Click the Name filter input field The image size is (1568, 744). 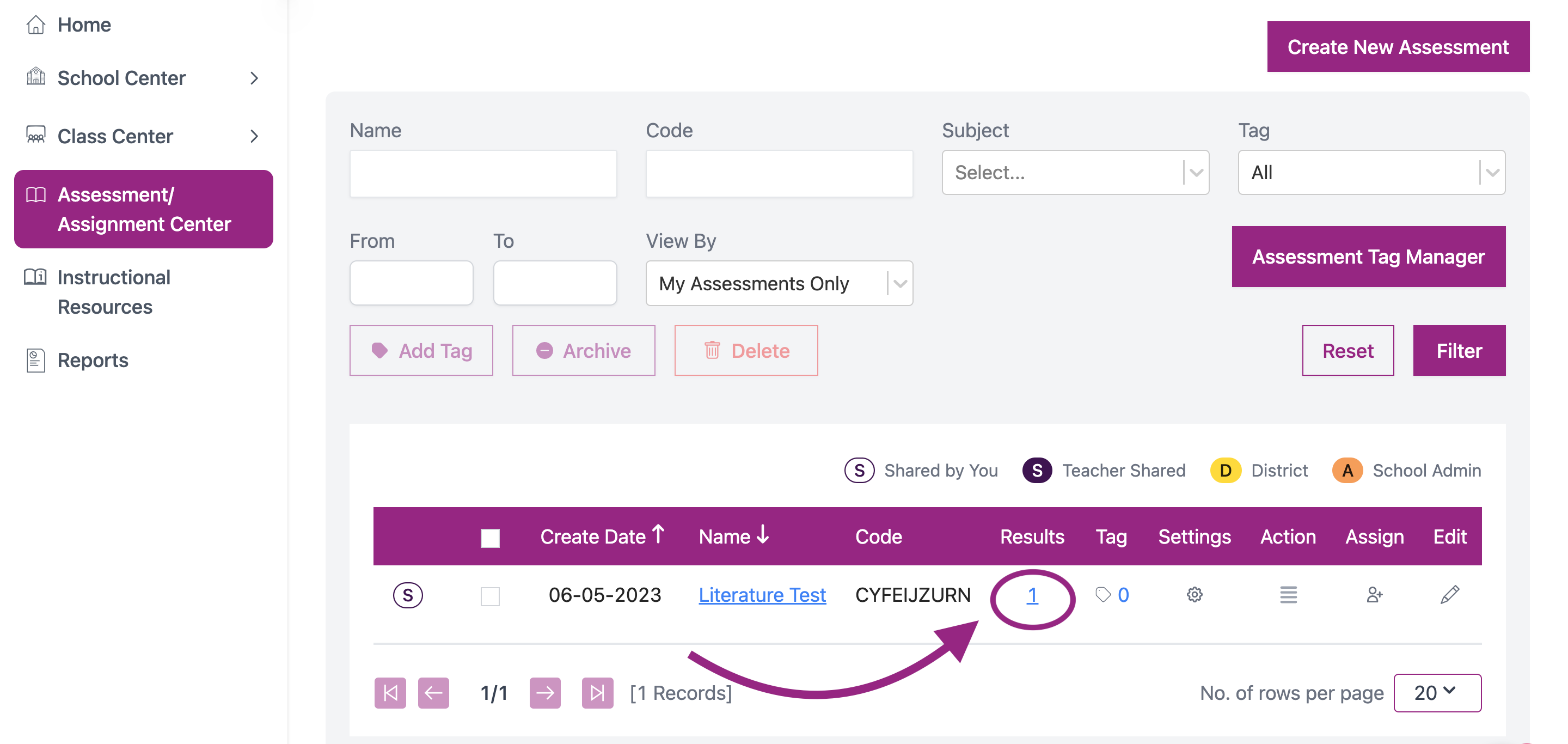coord(483,174)
